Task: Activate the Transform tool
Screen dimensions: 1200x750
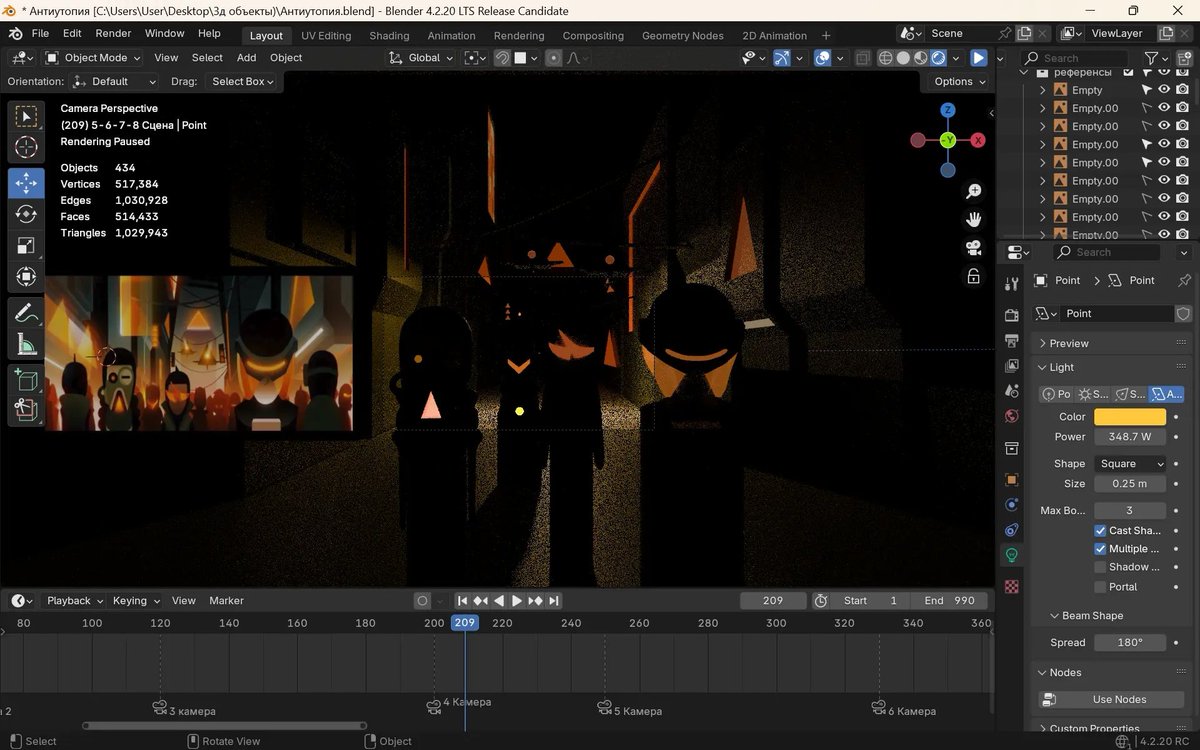Action: point(26,276)
